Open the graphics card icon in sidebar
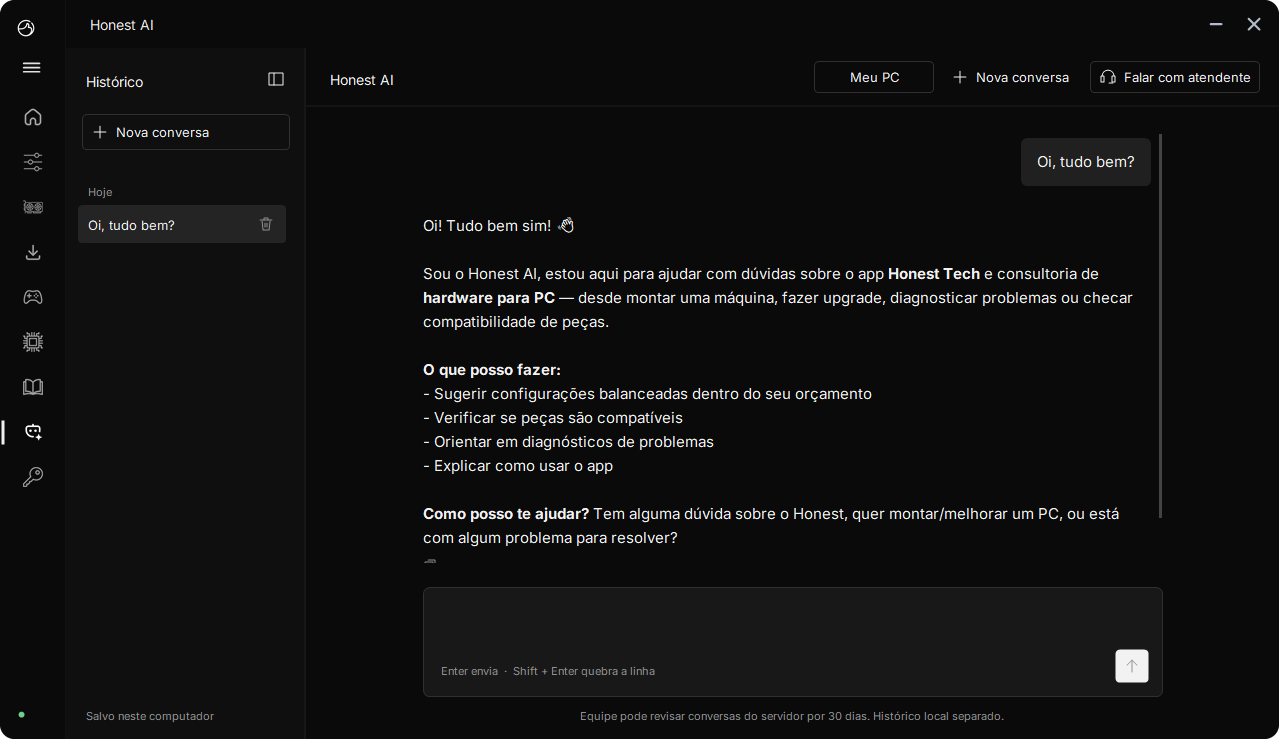This screenshot has height=739, width=1279. coord(33,207)
